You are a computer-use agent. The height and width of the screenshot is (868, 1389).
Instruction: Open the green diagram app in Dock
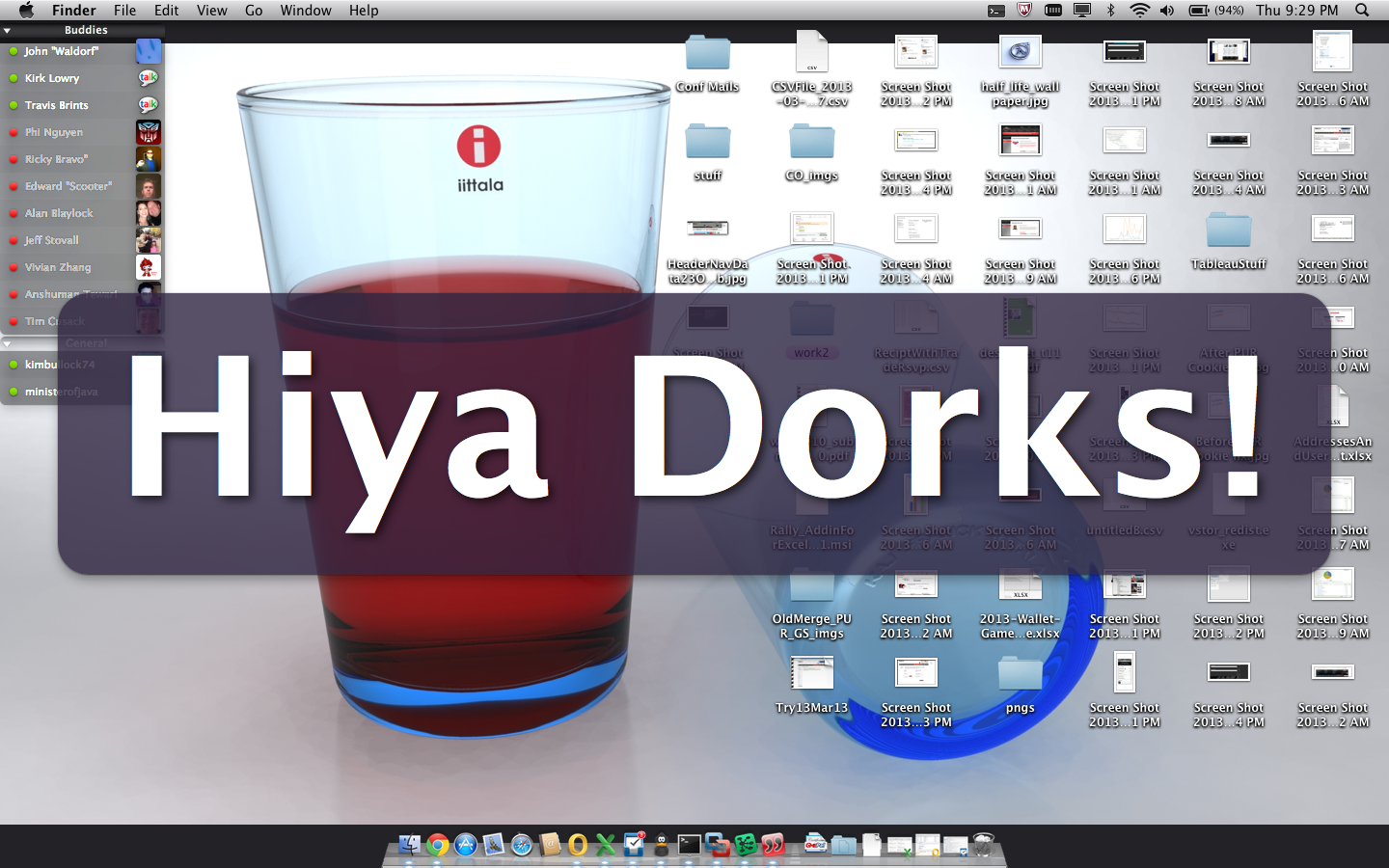[746, 845]
